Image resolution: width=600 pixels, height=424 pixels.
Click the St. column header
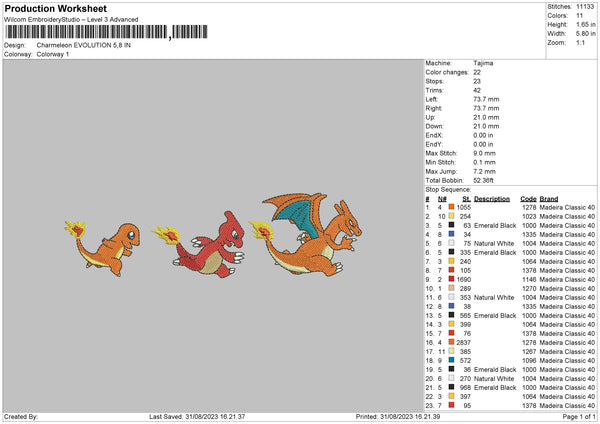(466, 198)
